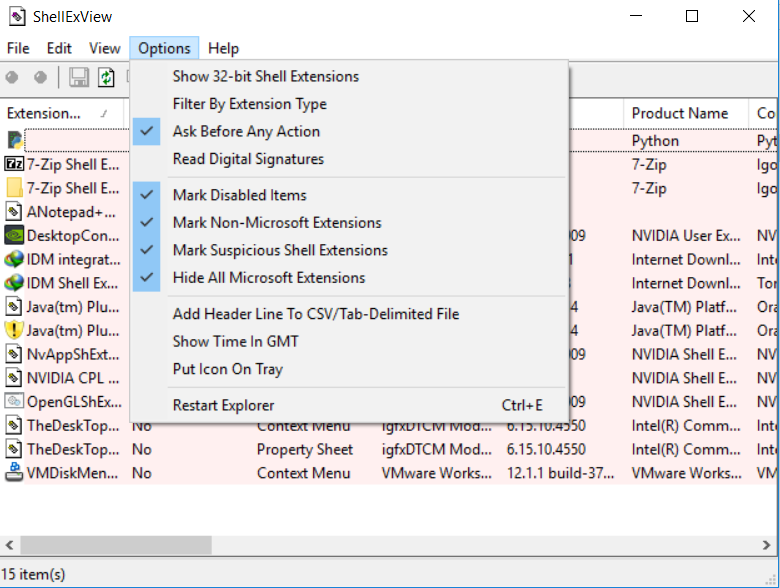This screenshot has height=588, width=780.
Task: Click the second gray circle toolbar icon
Action: coord(40,77)
